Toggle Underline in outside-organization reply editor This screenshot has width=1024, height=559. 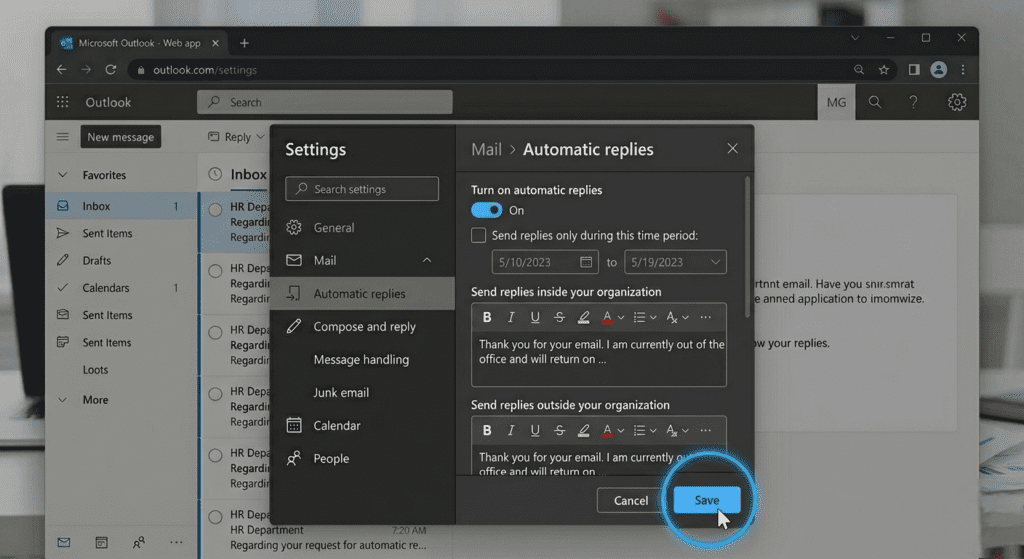pos(535,430)
